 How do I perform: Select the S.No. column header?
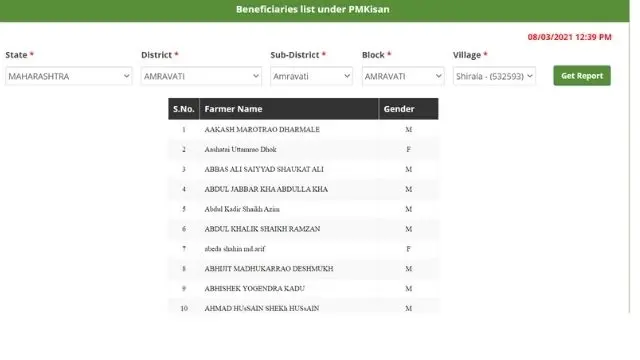[184, 109]
